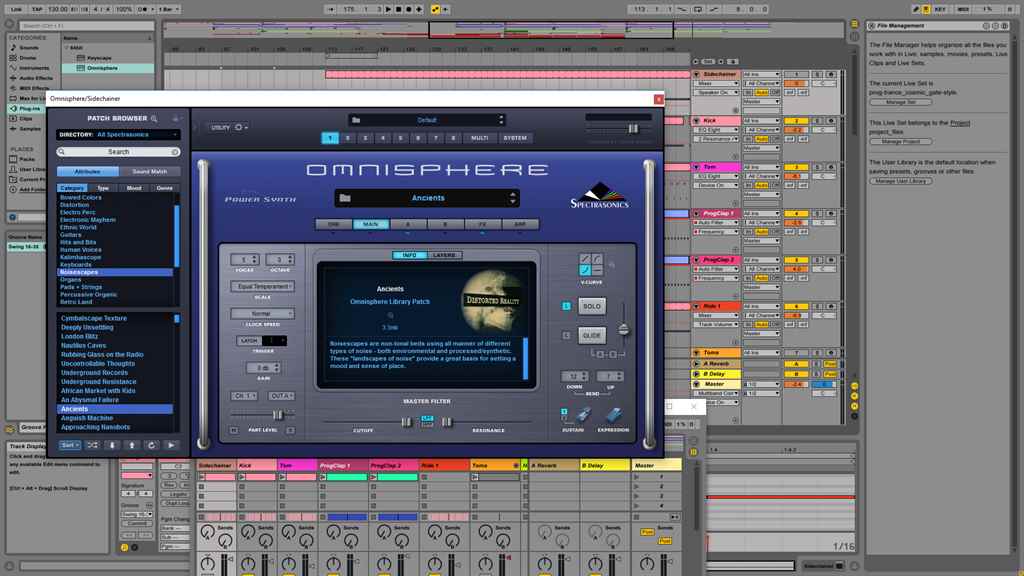This screenshot has width=1024, height=576.
Task: Follow the Project link in File Management
Action: coord(960,123)
